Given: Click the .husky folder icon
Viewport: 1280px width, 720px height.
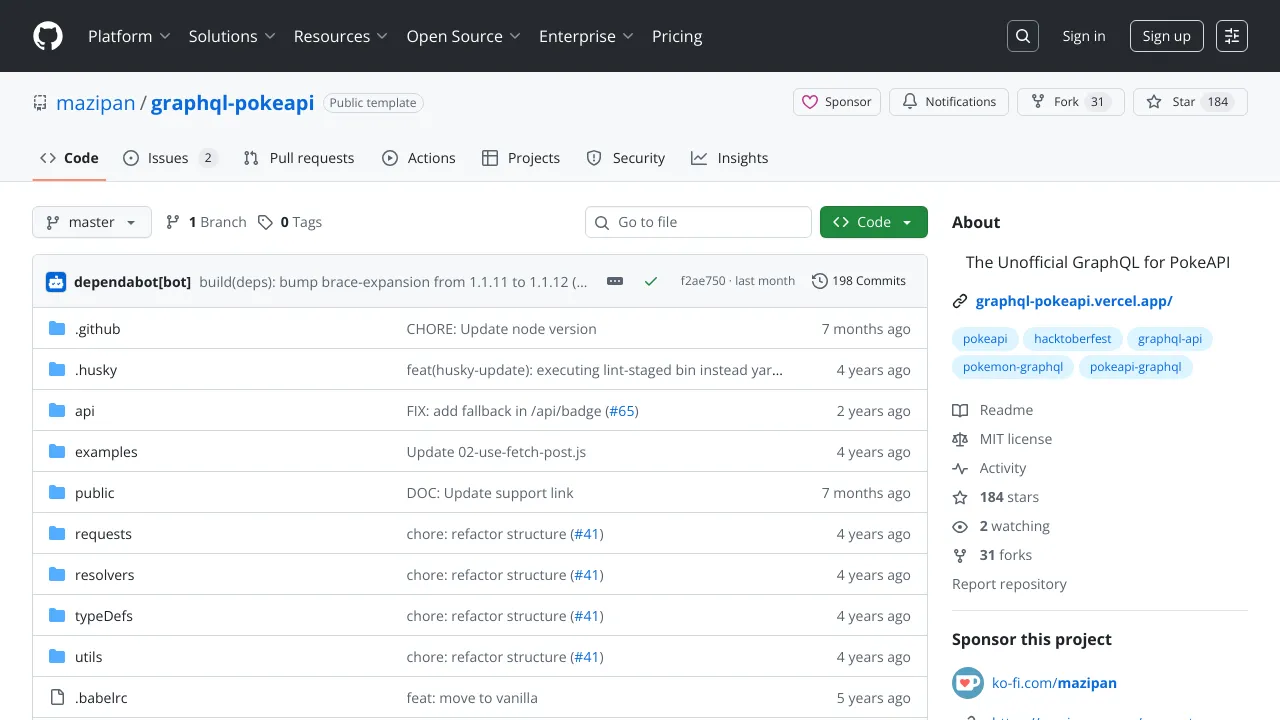Looking at the screenshot, I should [57, 370].
